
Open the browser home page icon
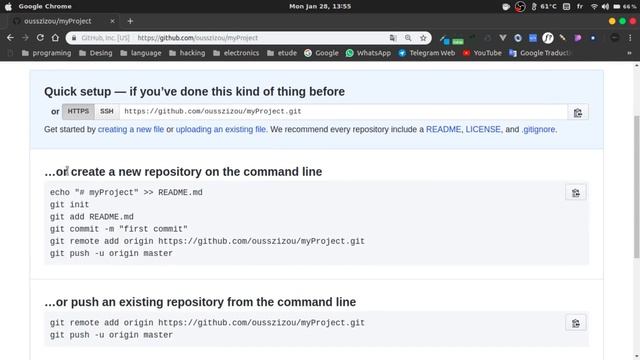tap(55, 38)
